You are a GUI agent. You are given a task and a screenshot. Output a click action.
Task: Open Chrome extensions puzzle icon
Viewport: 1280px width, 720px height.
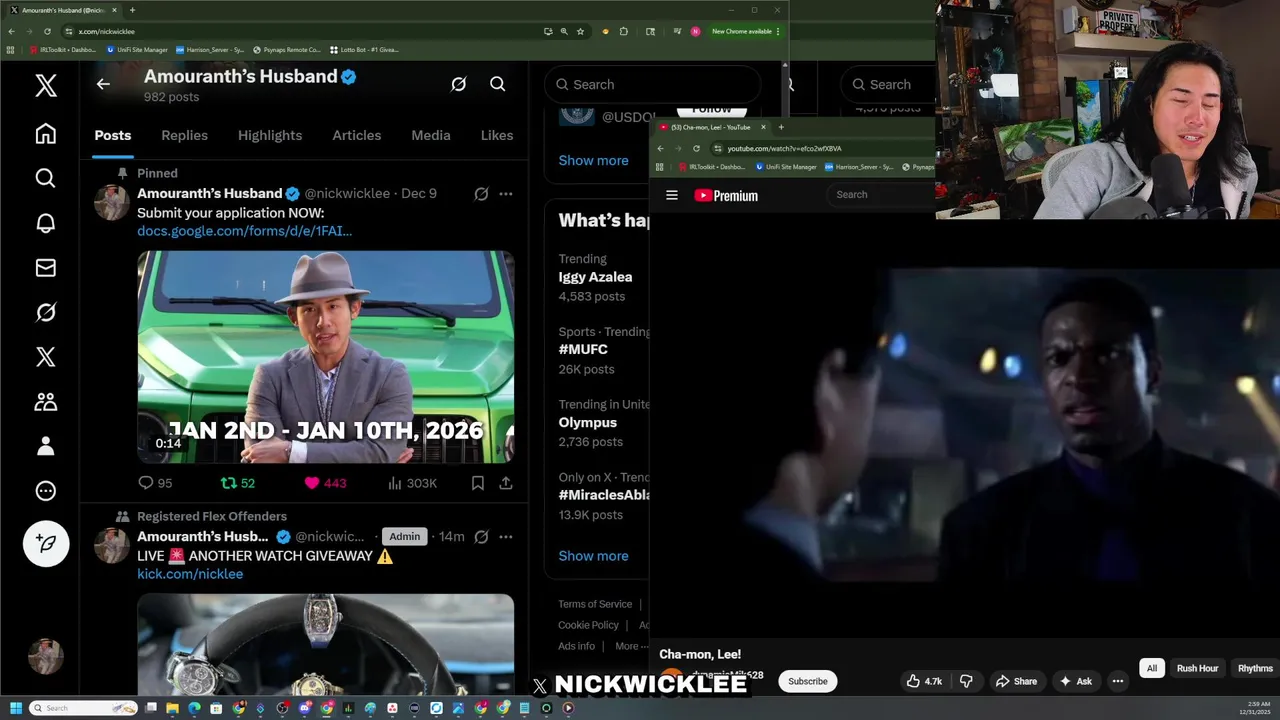[x=623, y=31]
